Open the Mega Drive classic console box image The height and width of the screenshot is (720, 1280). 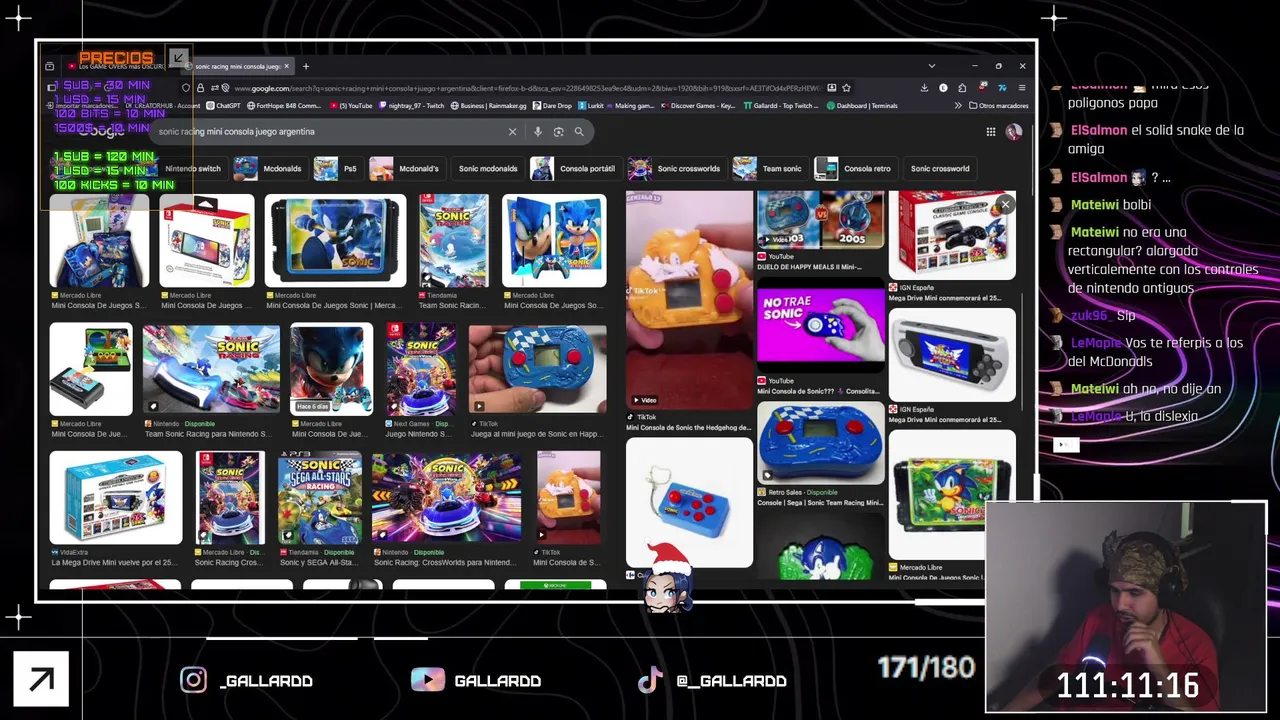[x=952, y=235]
